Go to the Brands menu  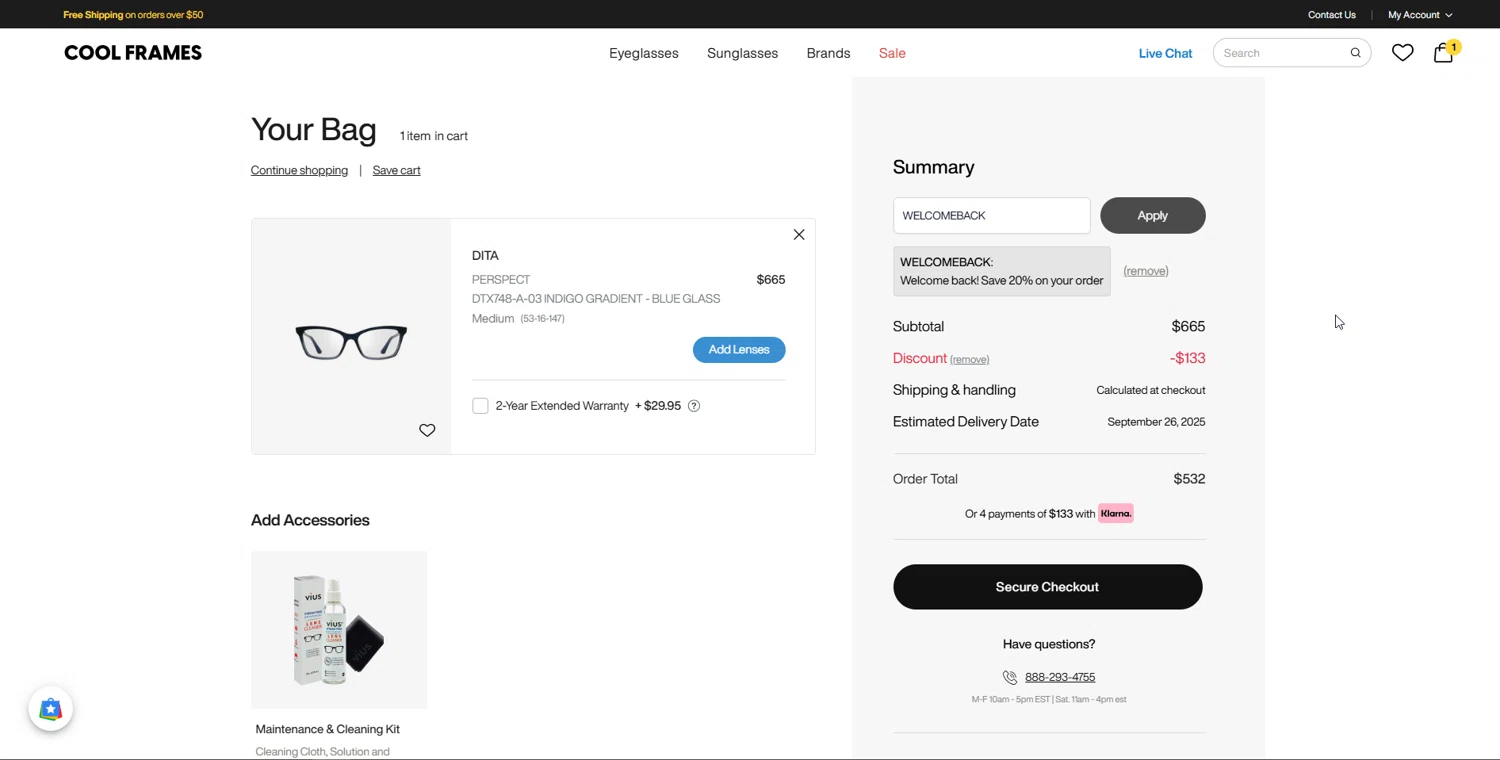coord(828,53)
